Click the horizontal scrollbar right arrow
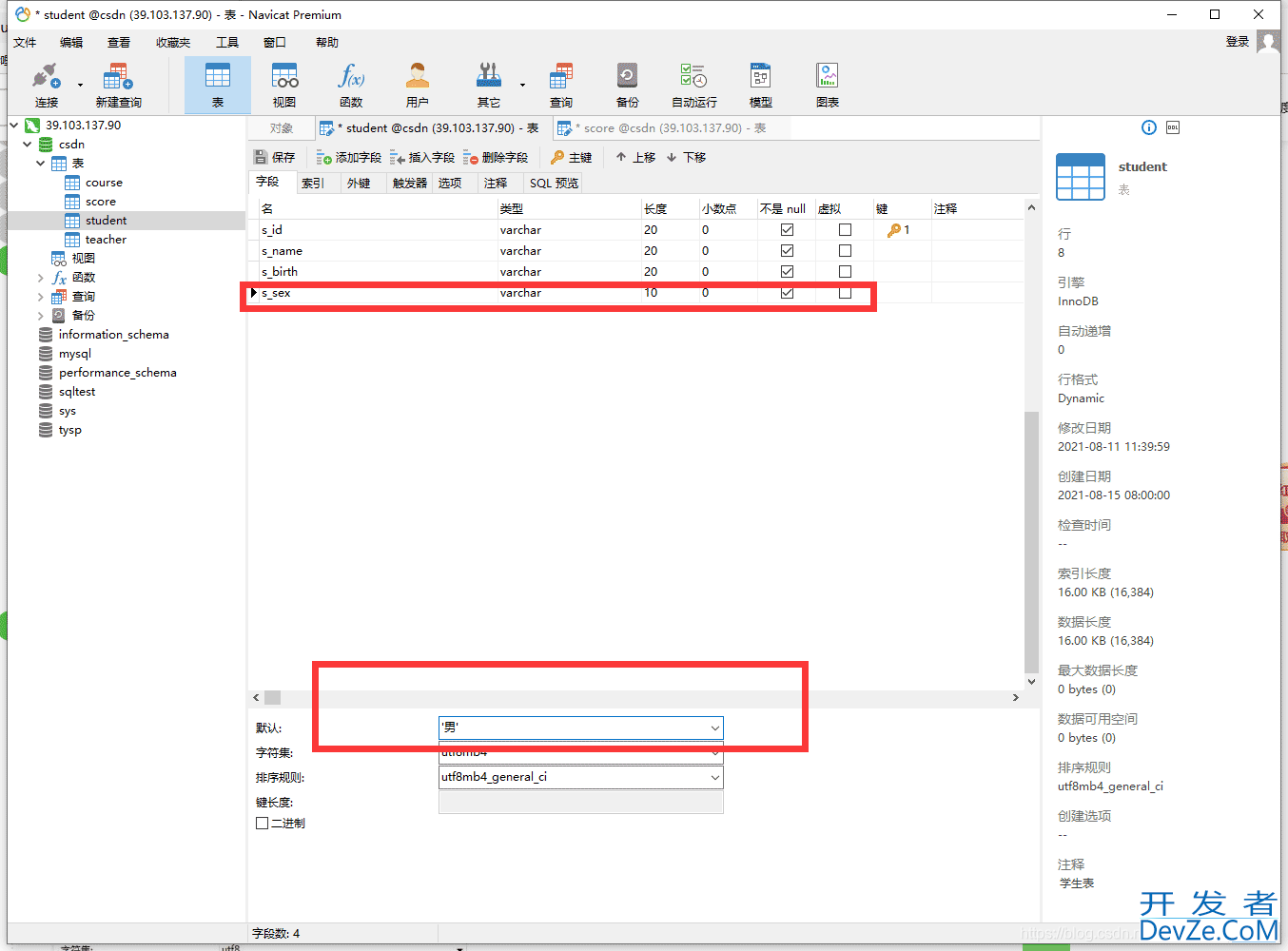 click(1016, 698)
